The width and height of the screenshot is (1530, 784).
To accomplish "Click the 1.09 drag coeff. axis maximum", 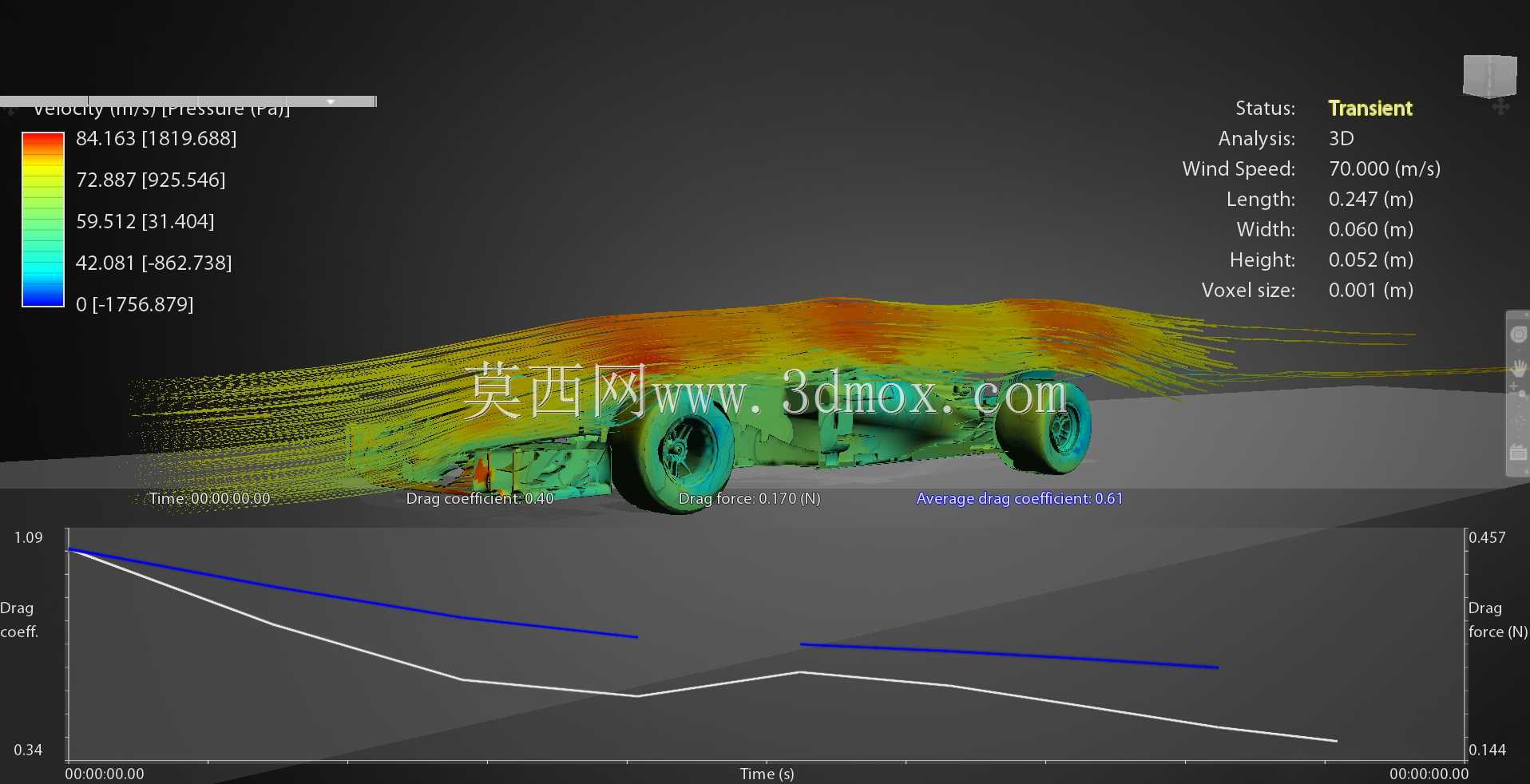I will pyautogui.click(x=29, y=537).
